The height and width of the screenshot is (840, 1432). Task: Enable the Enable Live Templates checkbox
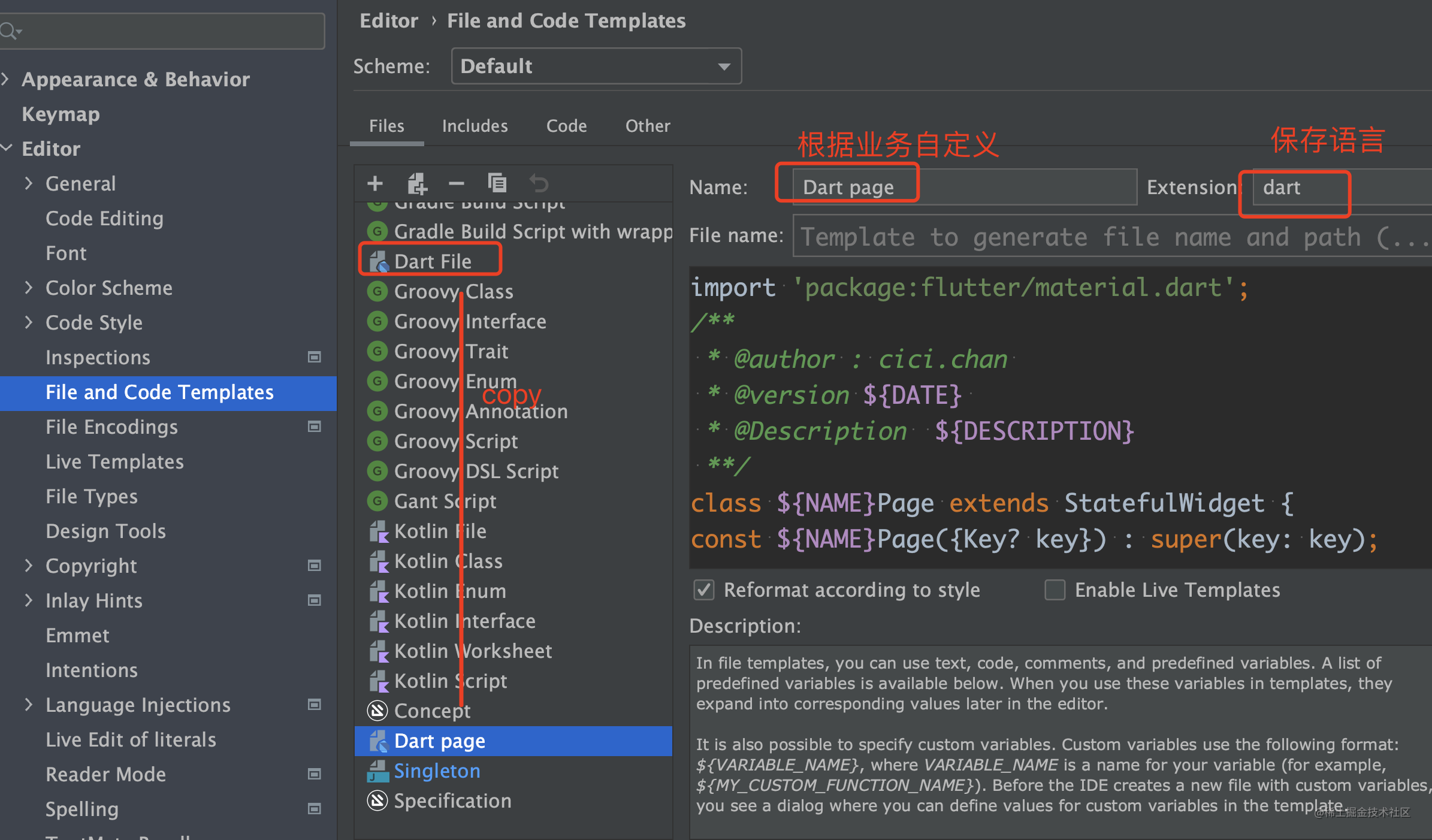coord(1055,590)
